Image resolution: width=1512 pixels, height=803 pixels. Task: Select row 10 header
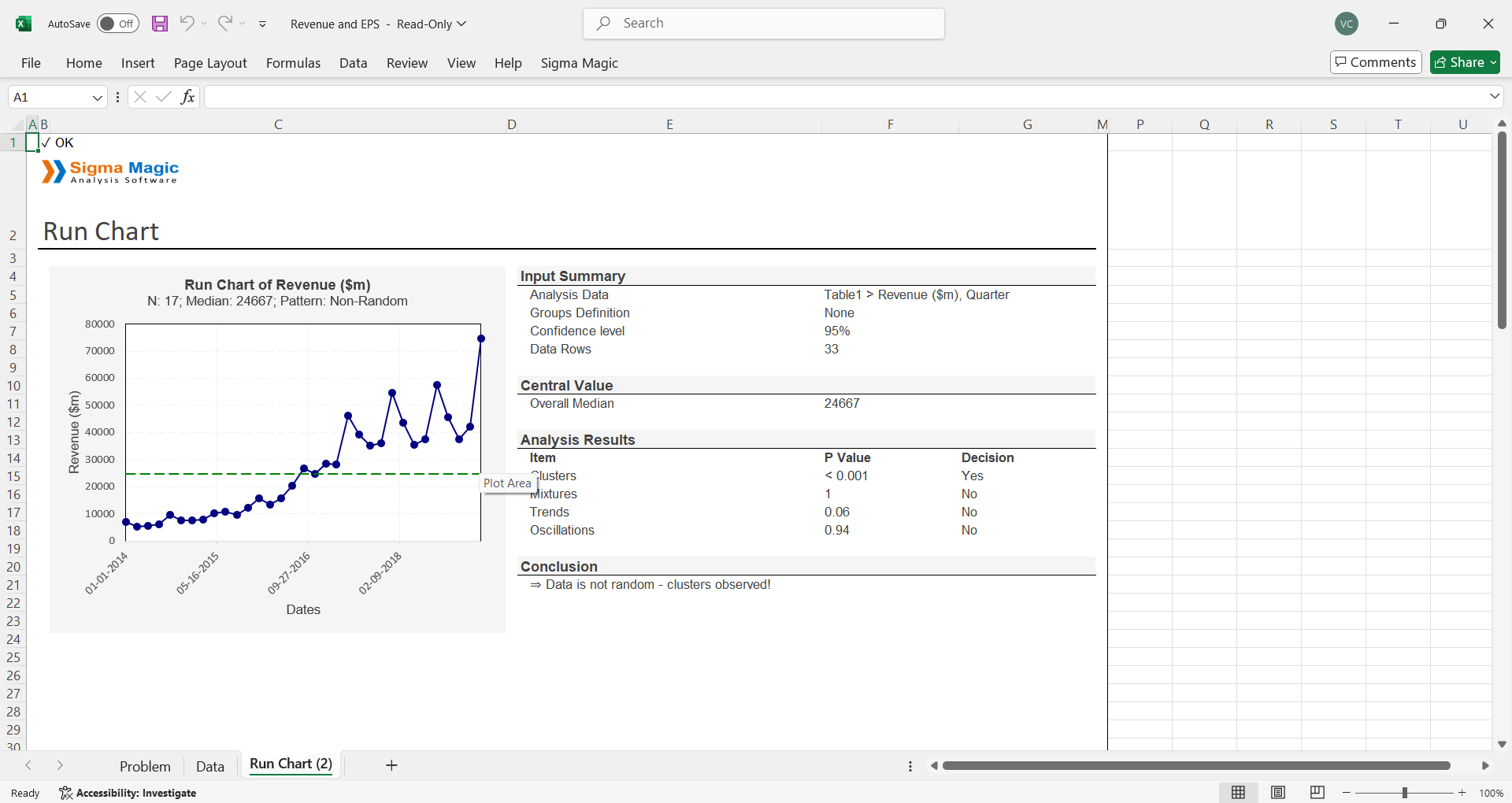tap(13, 386)
